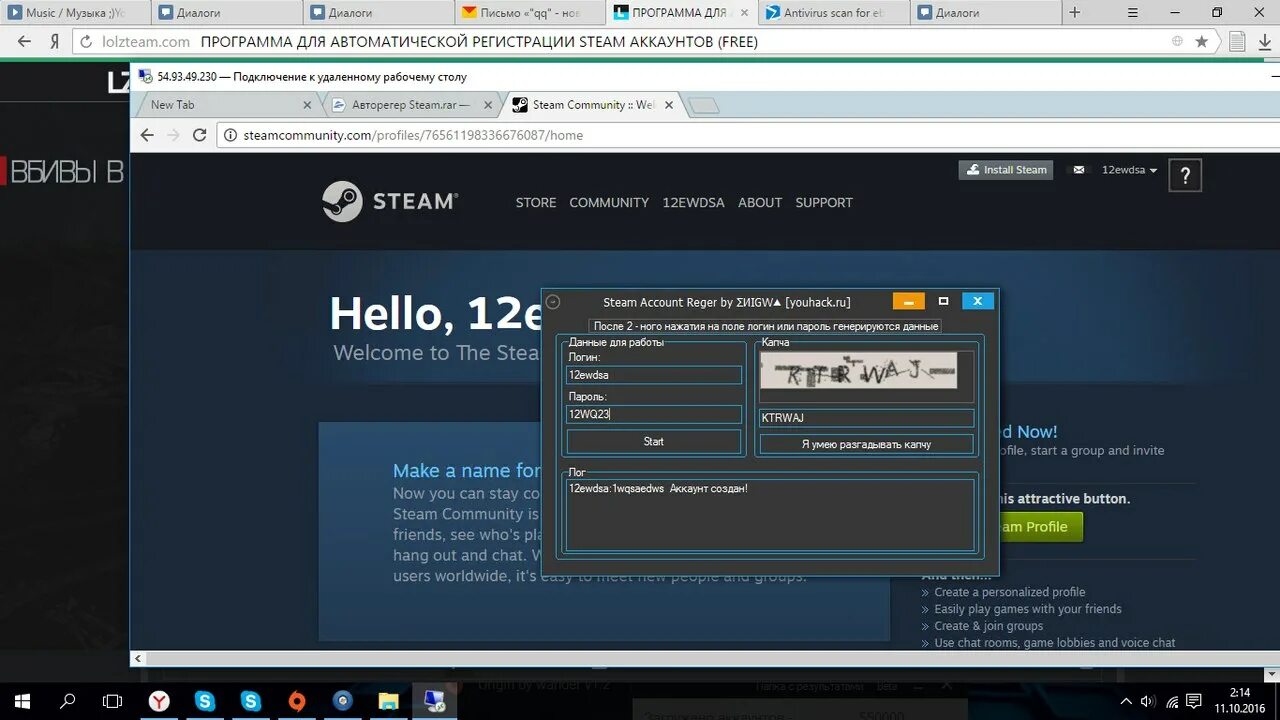Image resolution: width=1280 pixels, height=720 pixels.
Task: Expand 12ewdsa account dropdown
Action: [1129, 170]
